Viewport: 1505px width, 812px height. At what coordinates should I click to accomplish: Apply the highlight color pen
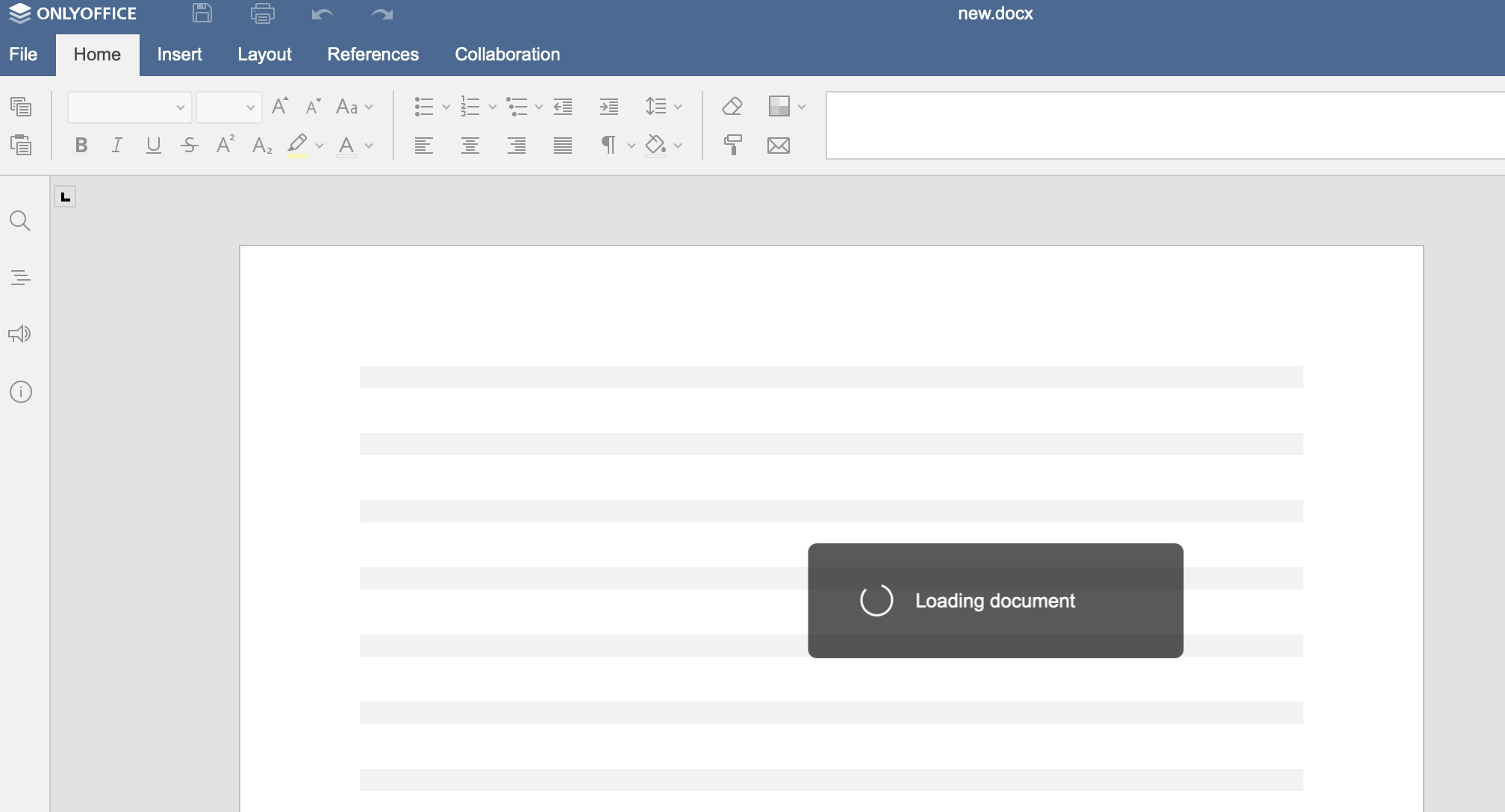point(297,146)
